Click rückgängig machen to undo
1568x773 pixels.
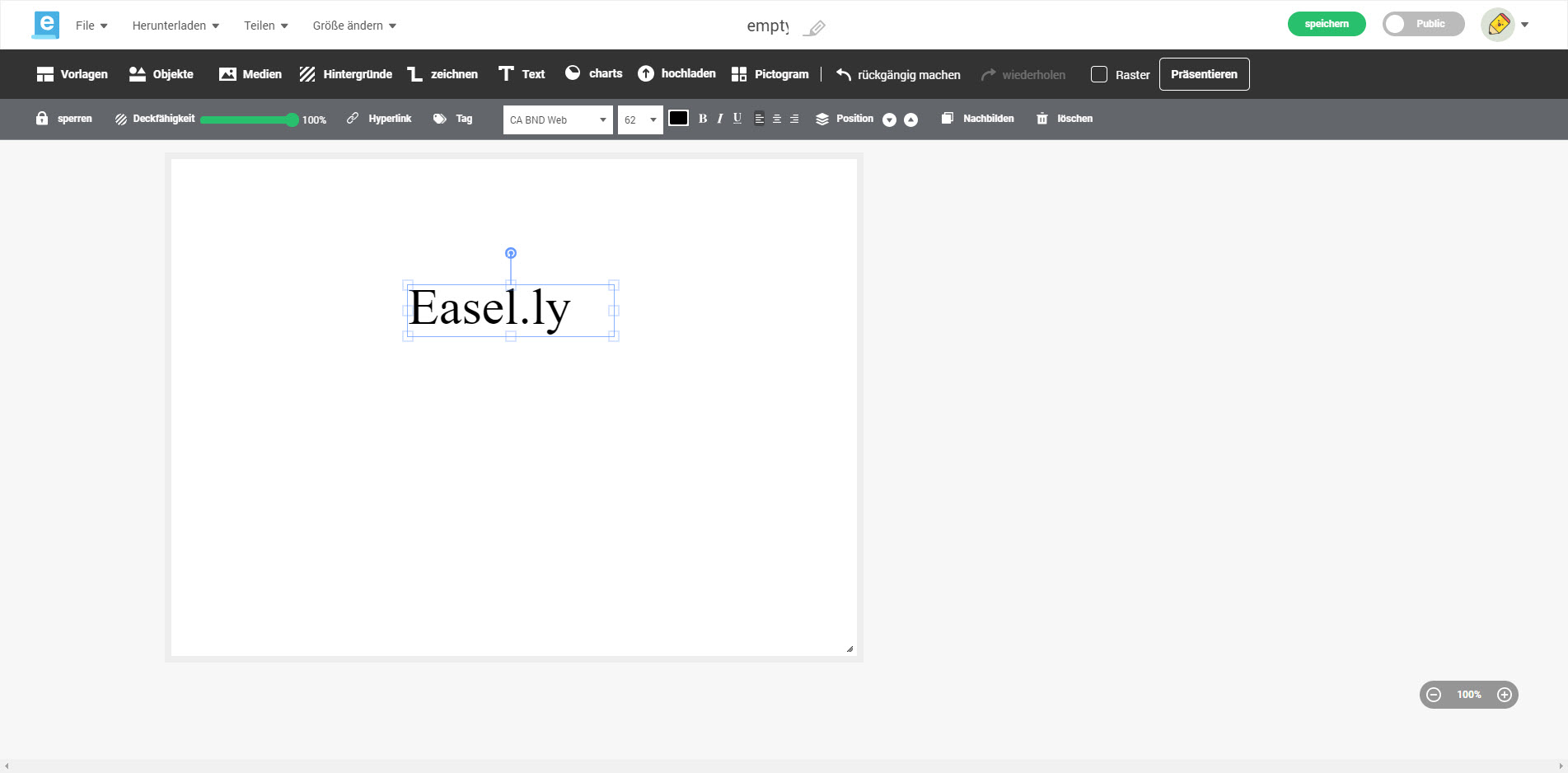898,75
